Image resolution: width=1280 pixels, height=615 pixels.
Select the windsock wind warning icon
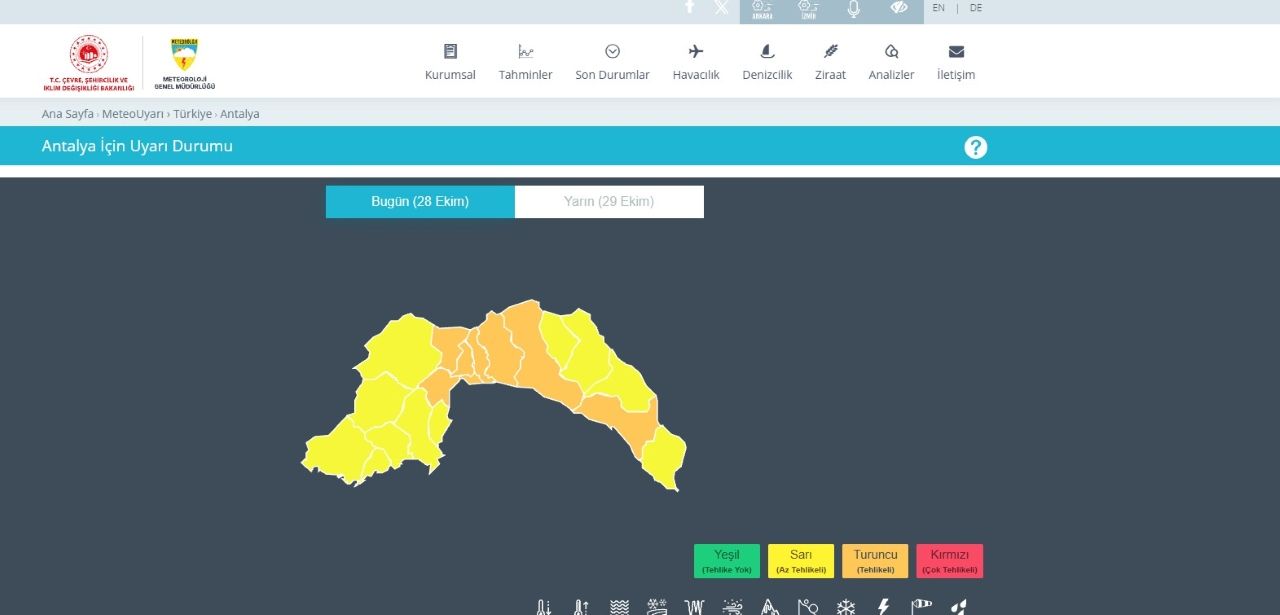click(921, 607)
